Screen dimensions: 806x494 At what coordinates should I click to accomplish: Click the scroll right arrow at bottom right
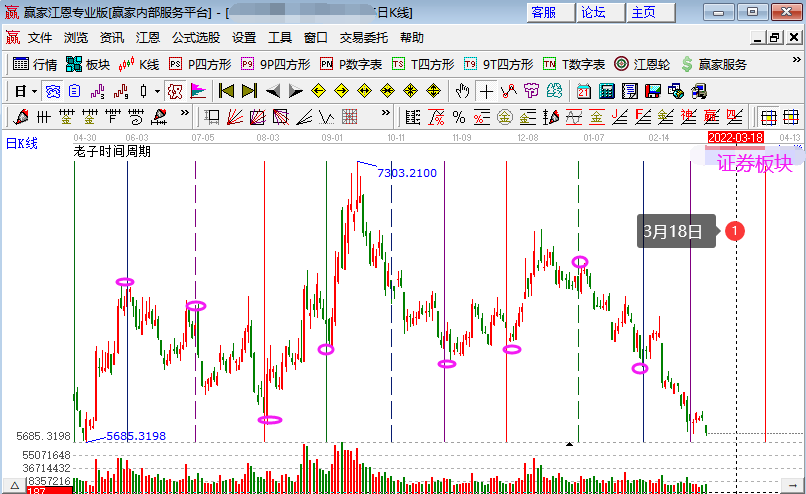[792, 486]
